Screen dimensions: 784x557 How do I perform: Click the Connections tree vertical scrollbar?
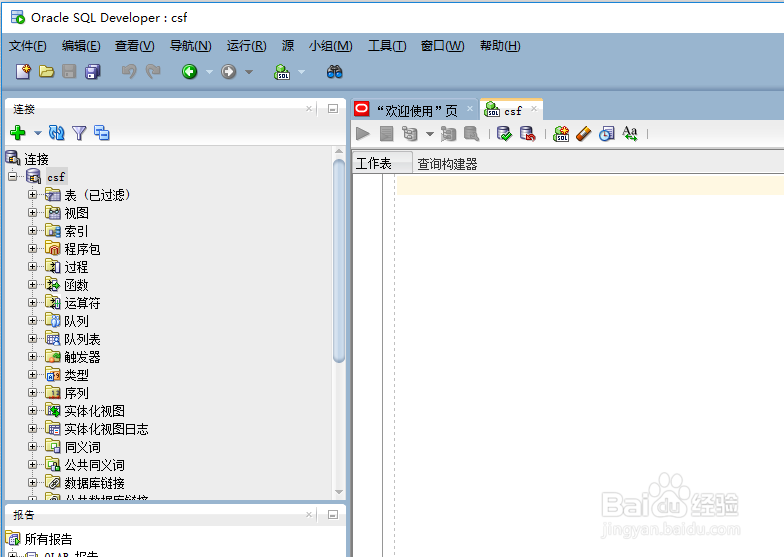click(x=338, y=260)
